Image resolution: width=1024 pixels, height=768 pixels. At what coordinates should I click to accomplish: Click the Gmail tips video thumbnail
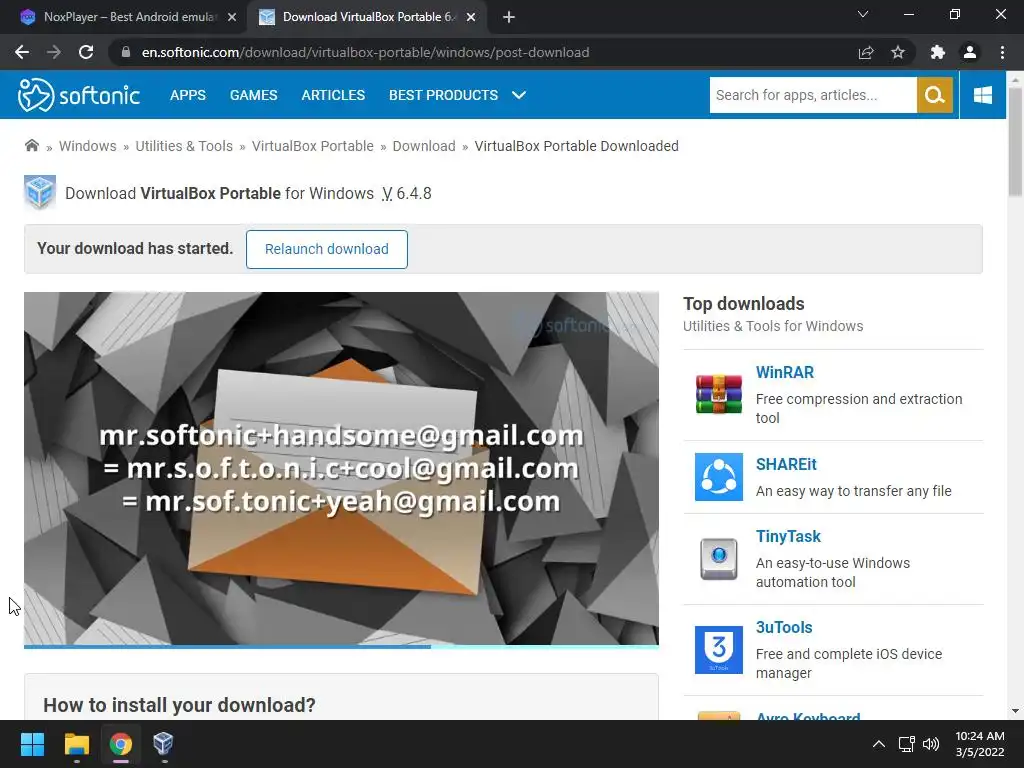(x=341, y=468)
